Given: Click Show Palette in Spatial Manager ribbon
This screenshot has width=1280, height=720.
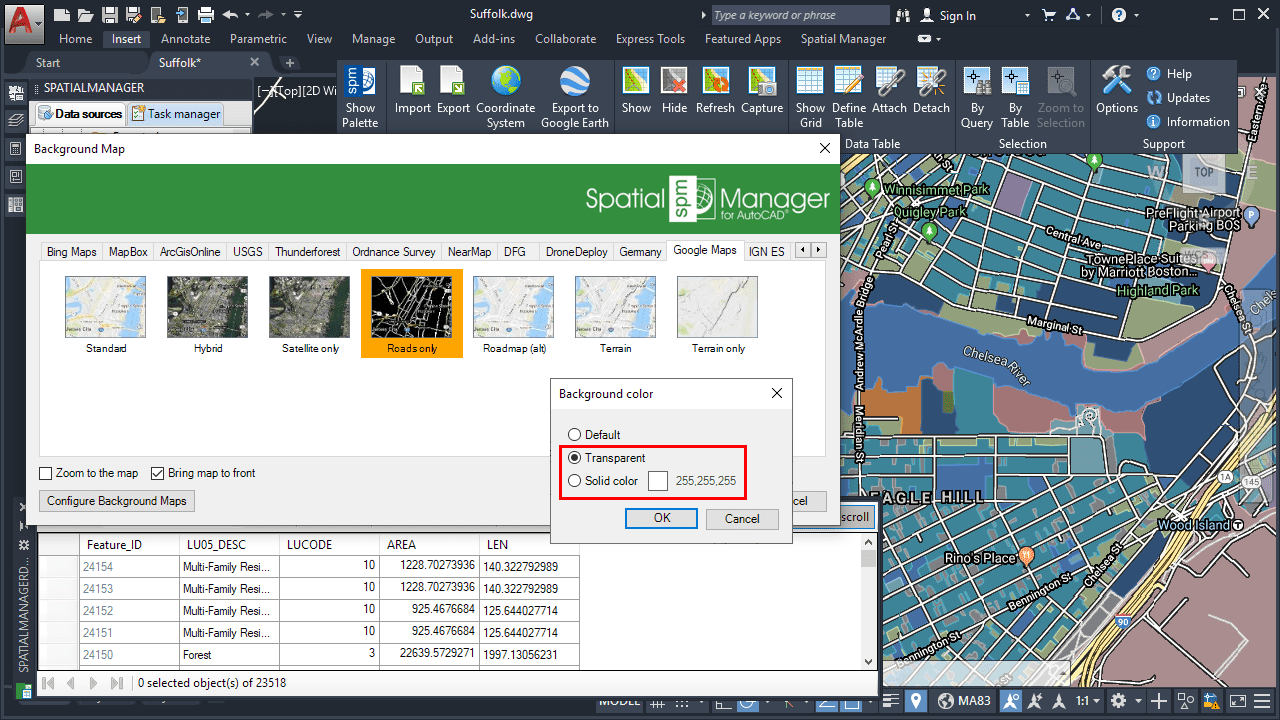Looking at the screenshot, I should (360, 98).
